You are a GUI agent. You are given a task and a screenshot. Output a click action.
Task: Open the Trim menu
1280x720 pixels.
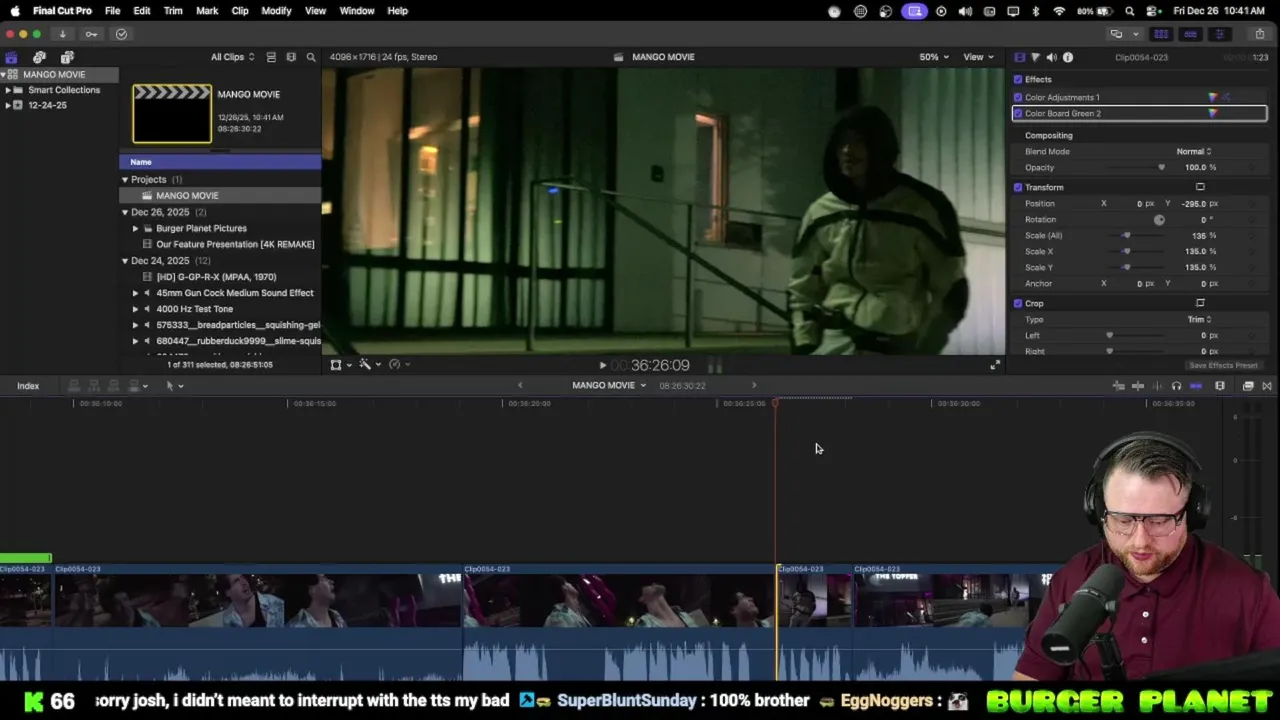click(x=173, y=11)
